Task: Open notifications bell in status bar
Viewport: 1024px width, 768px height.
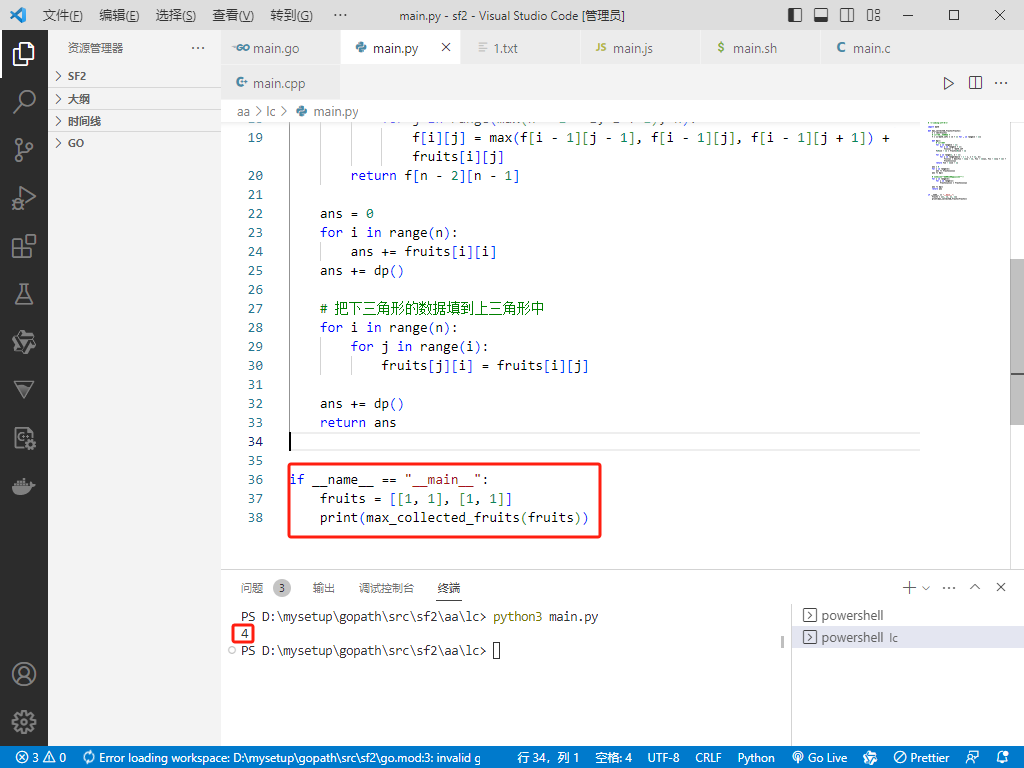Action: pyautogui.click(x=1003, y=758)
